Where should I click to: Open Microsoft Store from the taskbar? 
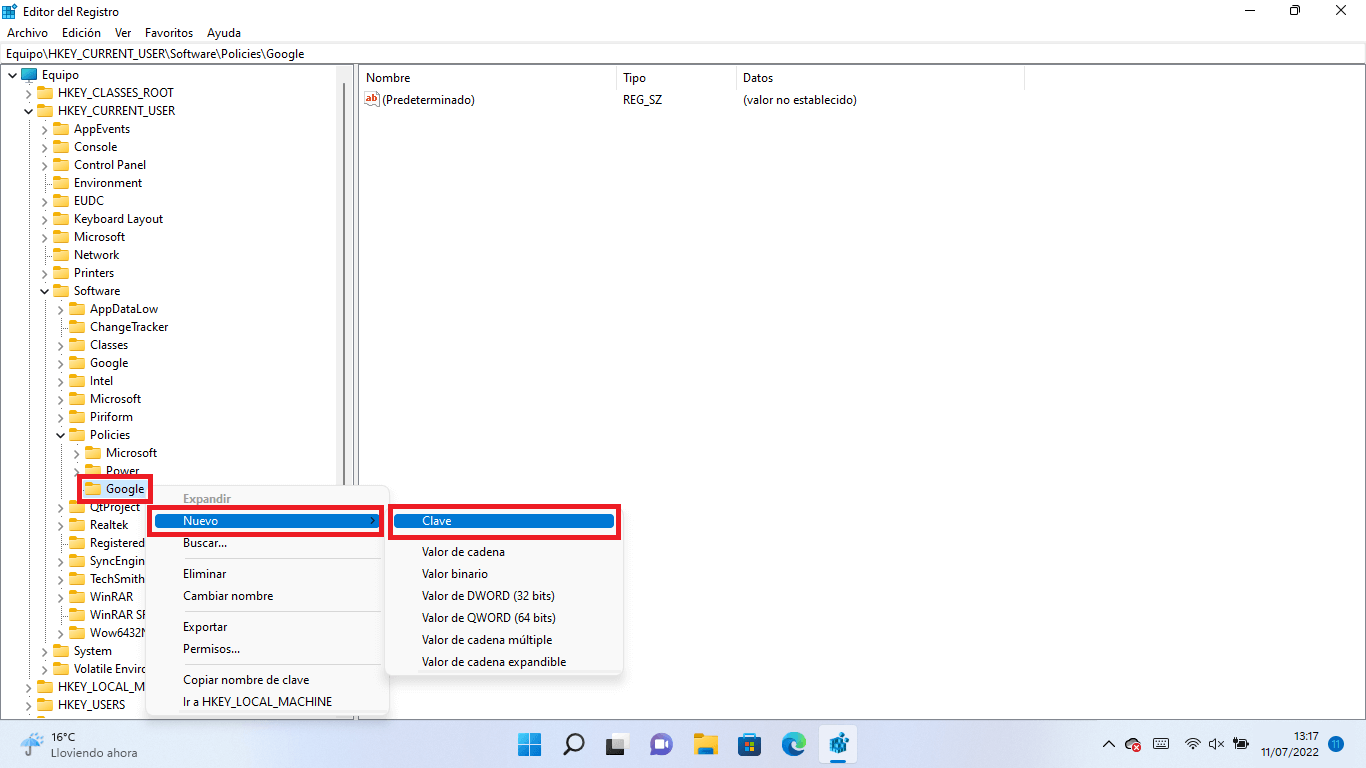[750, 744]
